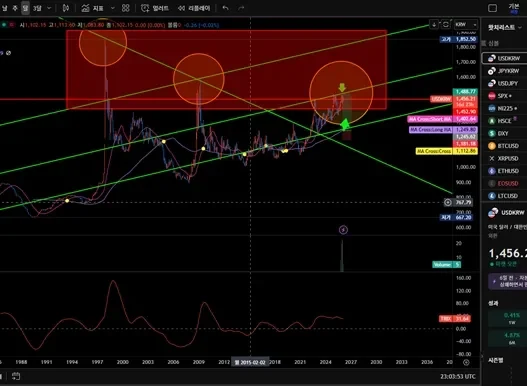Click the 1,456 last price in details panel
Image resolution: width=527 pixels, height=386 pixels.
pyautogui.click(x=508, y=253)
